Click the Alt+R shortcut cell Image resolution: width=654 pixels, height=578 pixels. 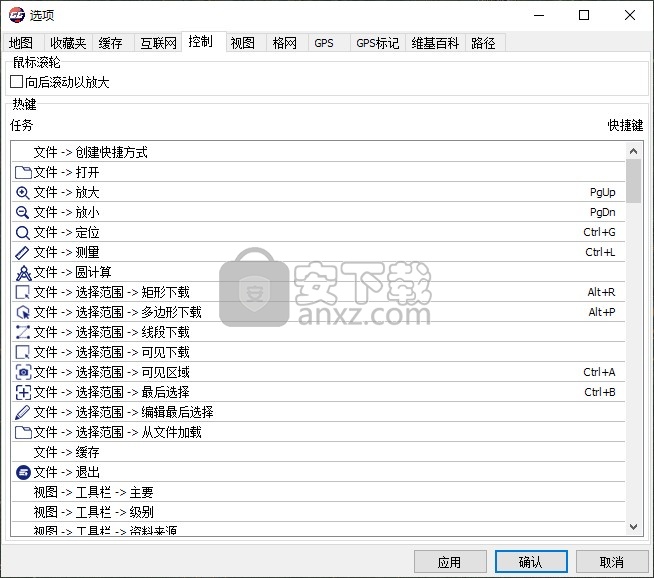(x=601, y=292)
